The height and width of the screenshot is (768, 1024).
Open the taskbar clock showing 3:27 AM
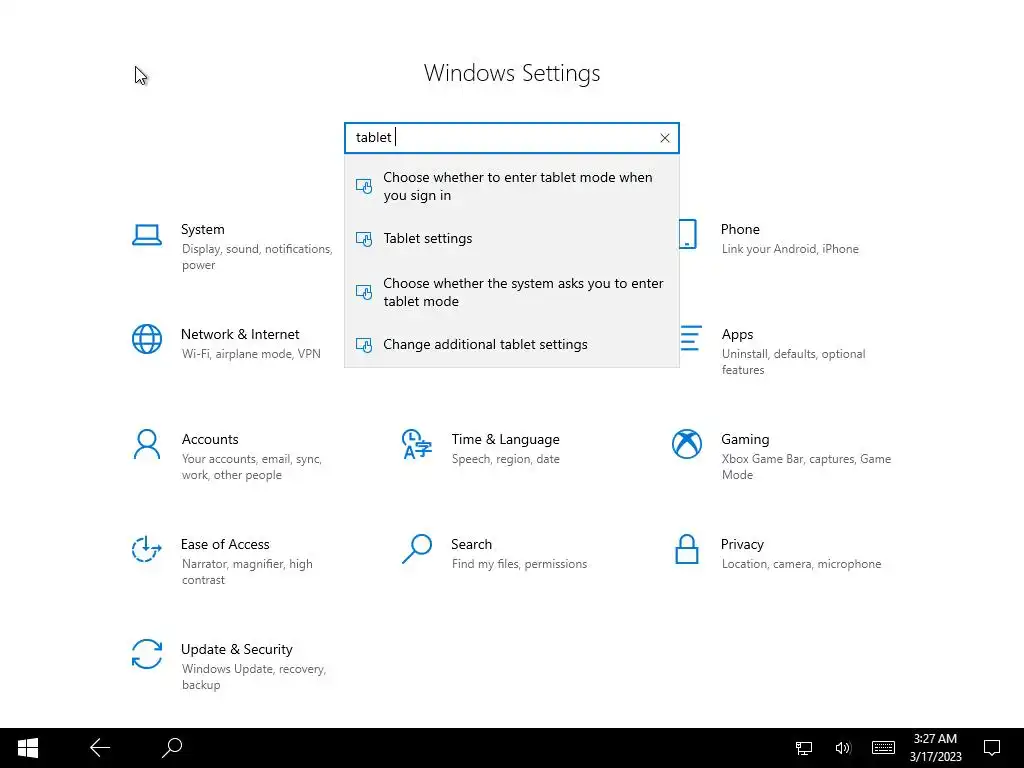(x=935, y=748)
